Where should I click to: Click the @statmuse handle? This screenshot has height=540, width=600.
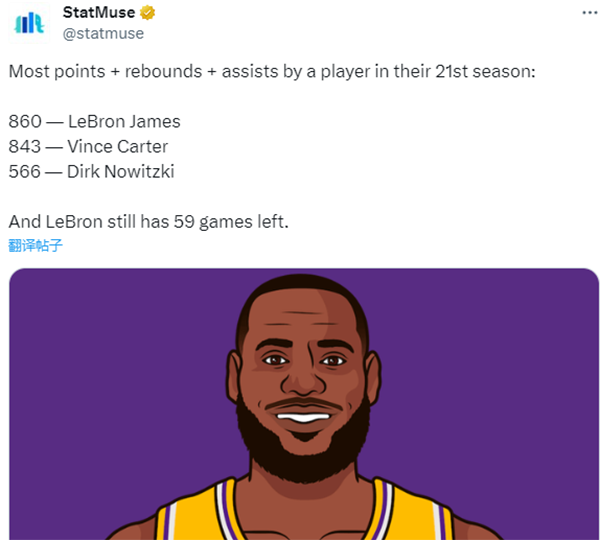point(103,34)
